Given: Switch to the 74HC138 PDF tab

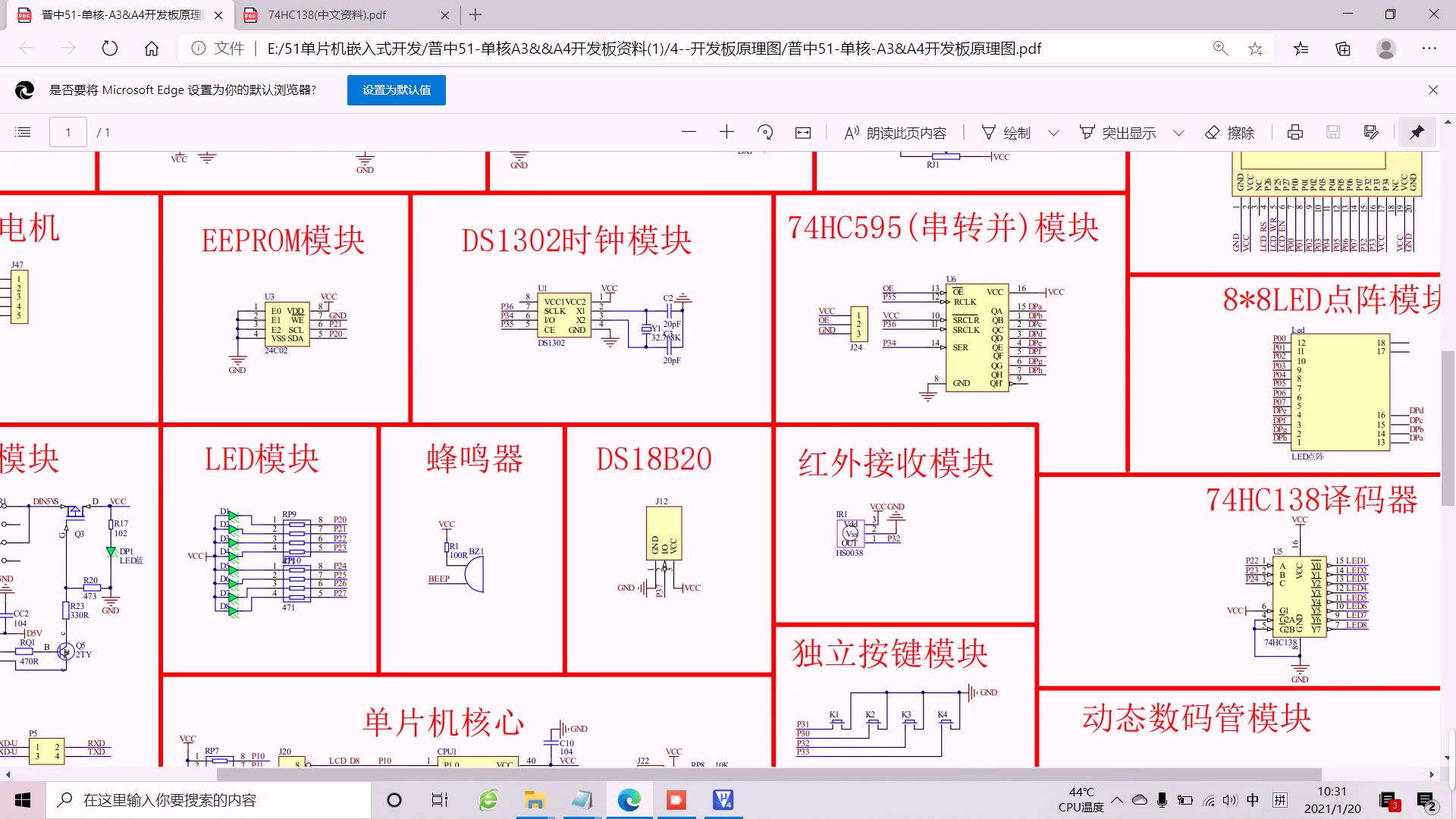Looking at the screenshot, I should coord(328,14).
